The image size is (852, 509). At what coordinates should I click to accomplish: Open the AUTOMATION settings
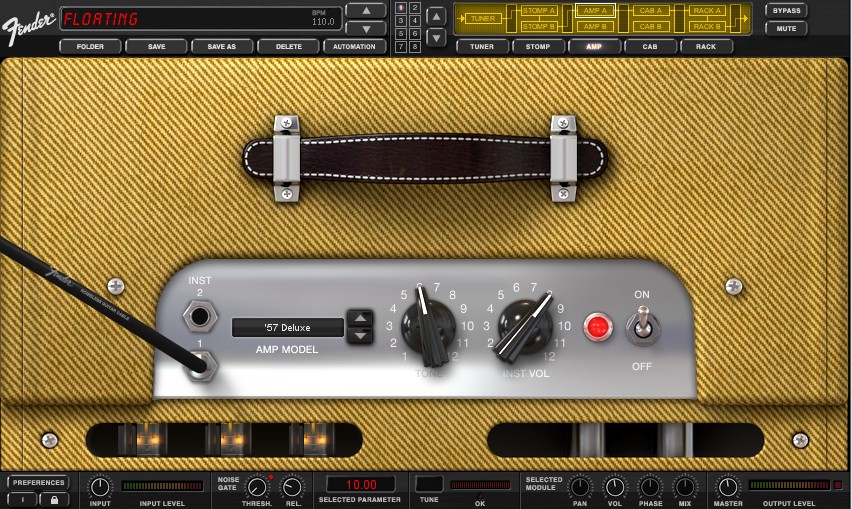tap(354, 47)
